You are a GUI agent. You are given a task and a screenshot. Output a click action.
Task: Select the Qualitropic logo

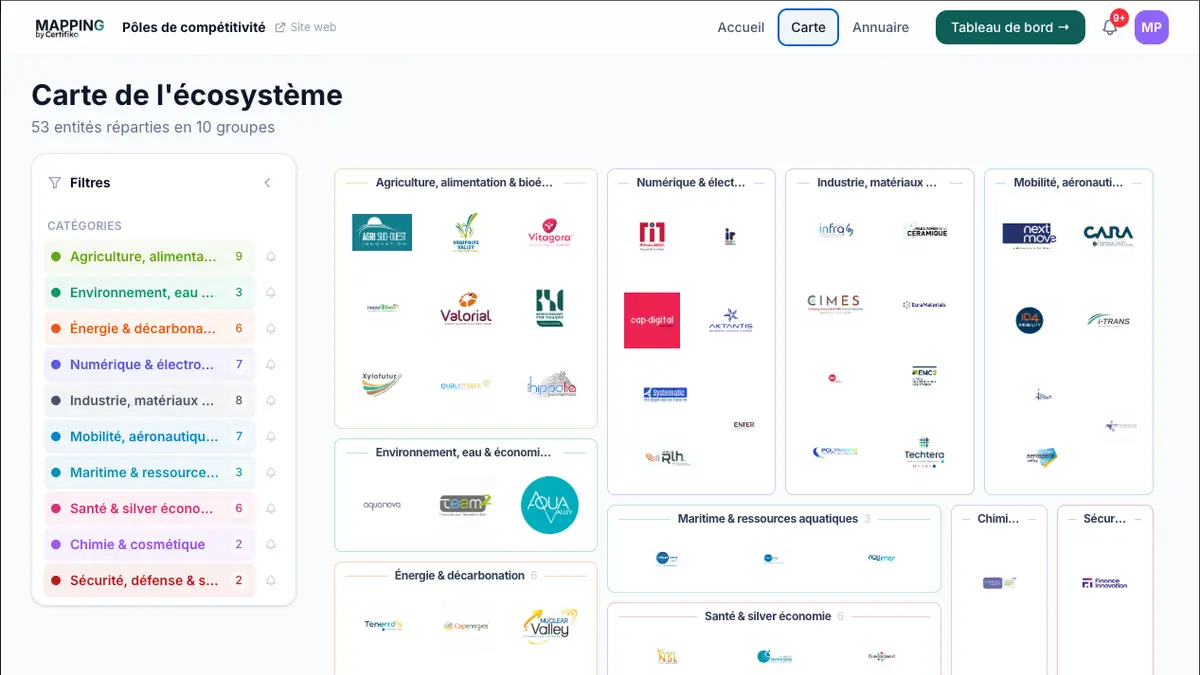pos(466,384)
